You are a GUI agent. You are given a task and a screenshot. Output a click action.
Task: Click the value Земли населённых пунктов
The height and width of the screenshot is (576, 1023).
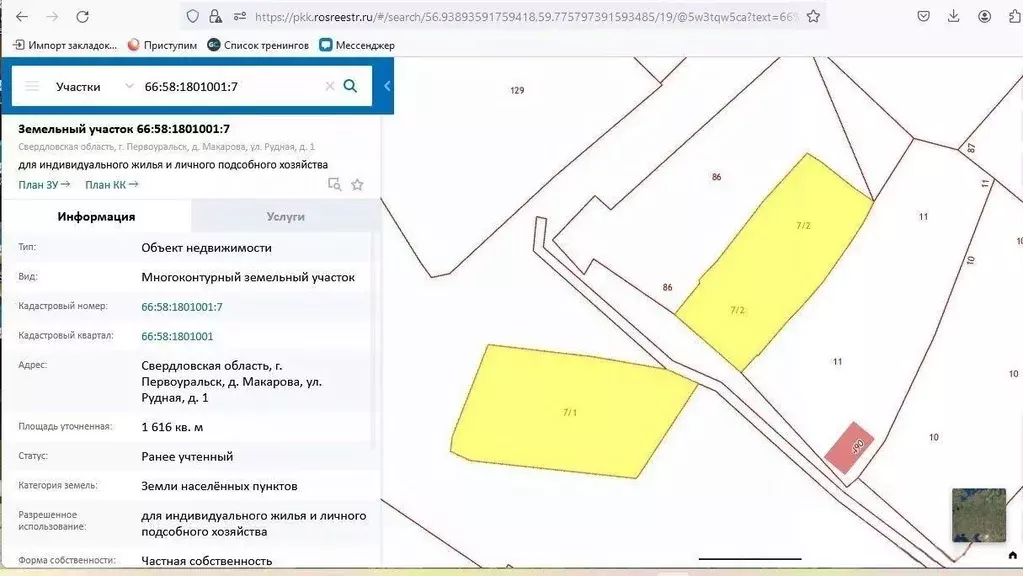[219, 485]
